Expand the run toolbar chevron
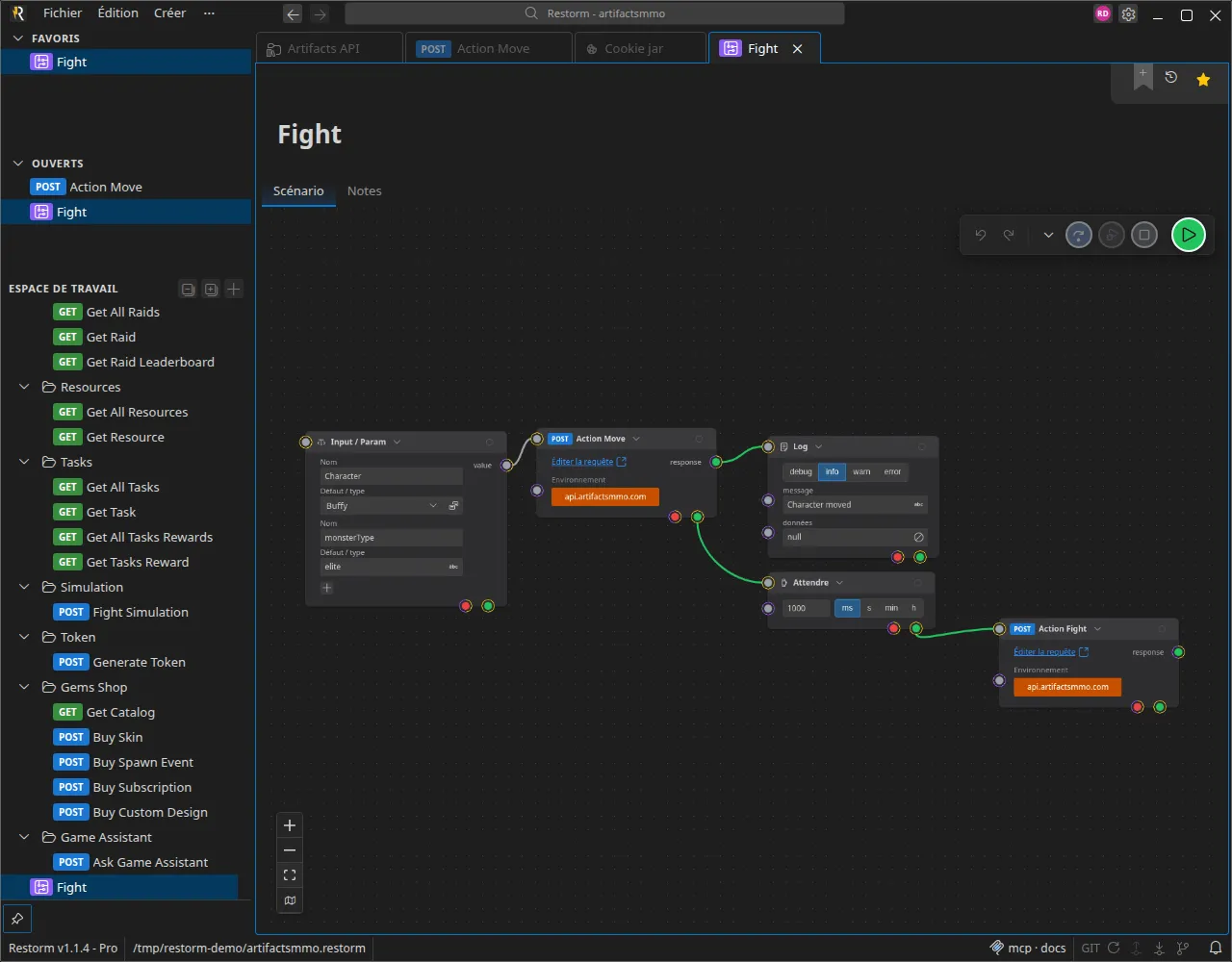The image size is (1232, 962). [x=1048, y=235]
